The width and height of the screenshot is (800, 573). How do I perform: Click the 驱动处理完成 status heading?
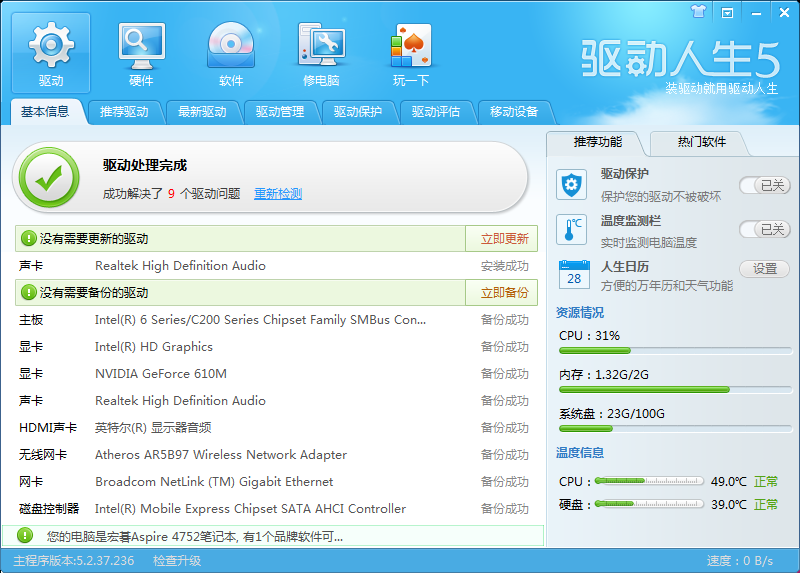pos(145,165)
